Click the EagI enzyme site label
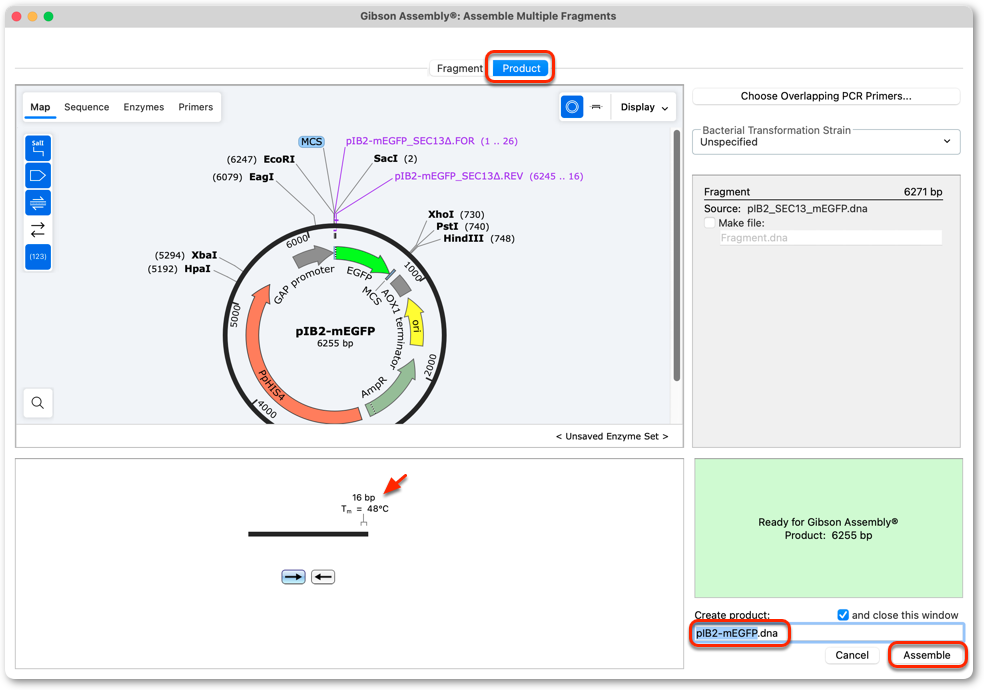 pos(262,177)
